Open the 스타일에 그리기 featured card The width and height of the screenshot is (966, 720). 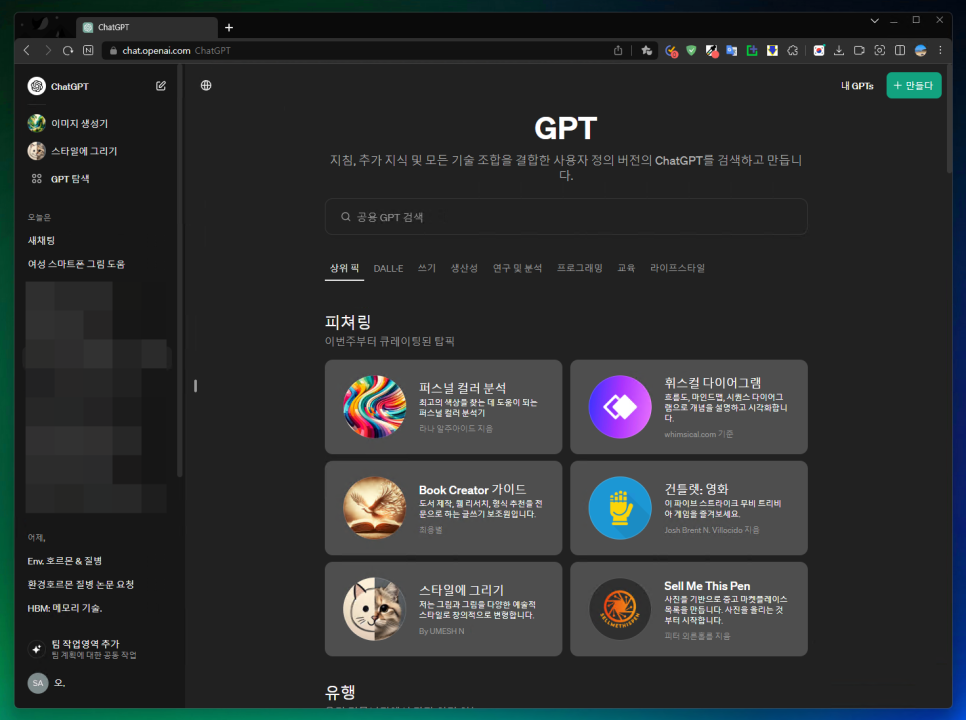tap(444, 609)
